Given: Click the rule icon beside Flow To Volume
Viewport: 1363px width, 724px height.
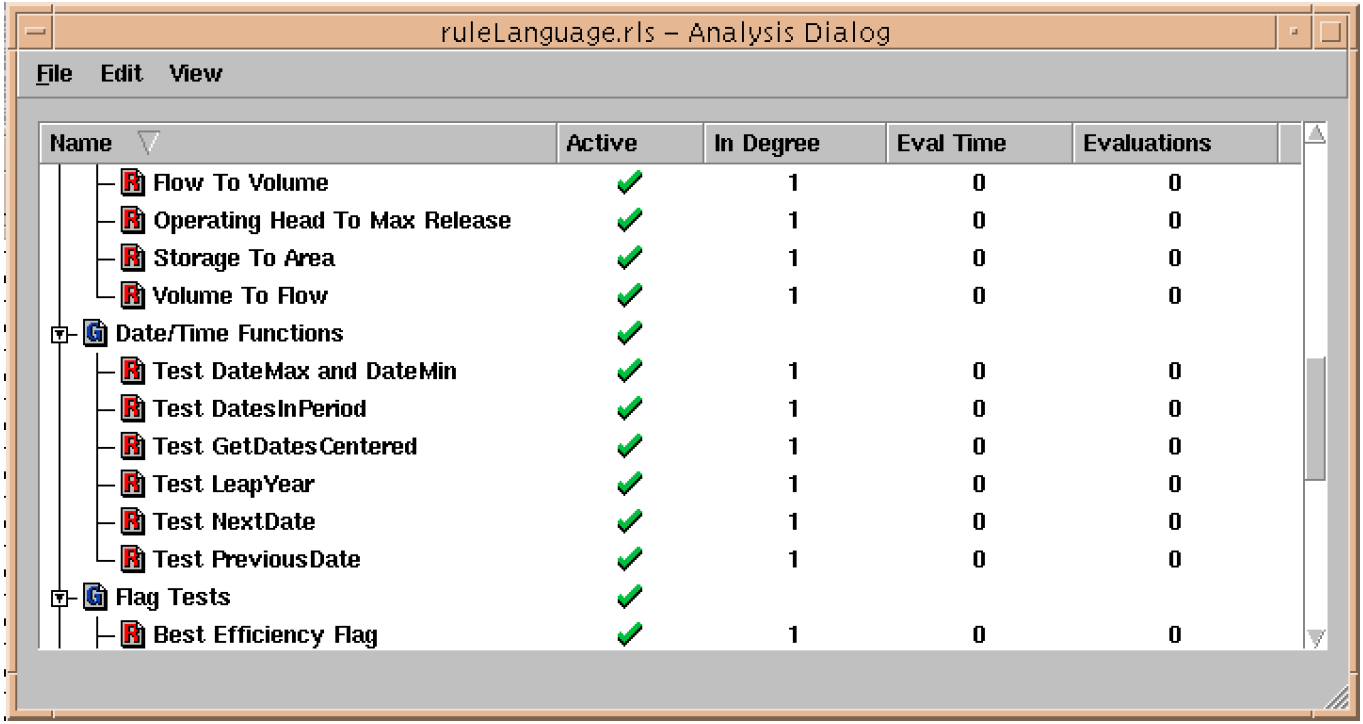Looking at the screenshot, I should tap(133, 183).
